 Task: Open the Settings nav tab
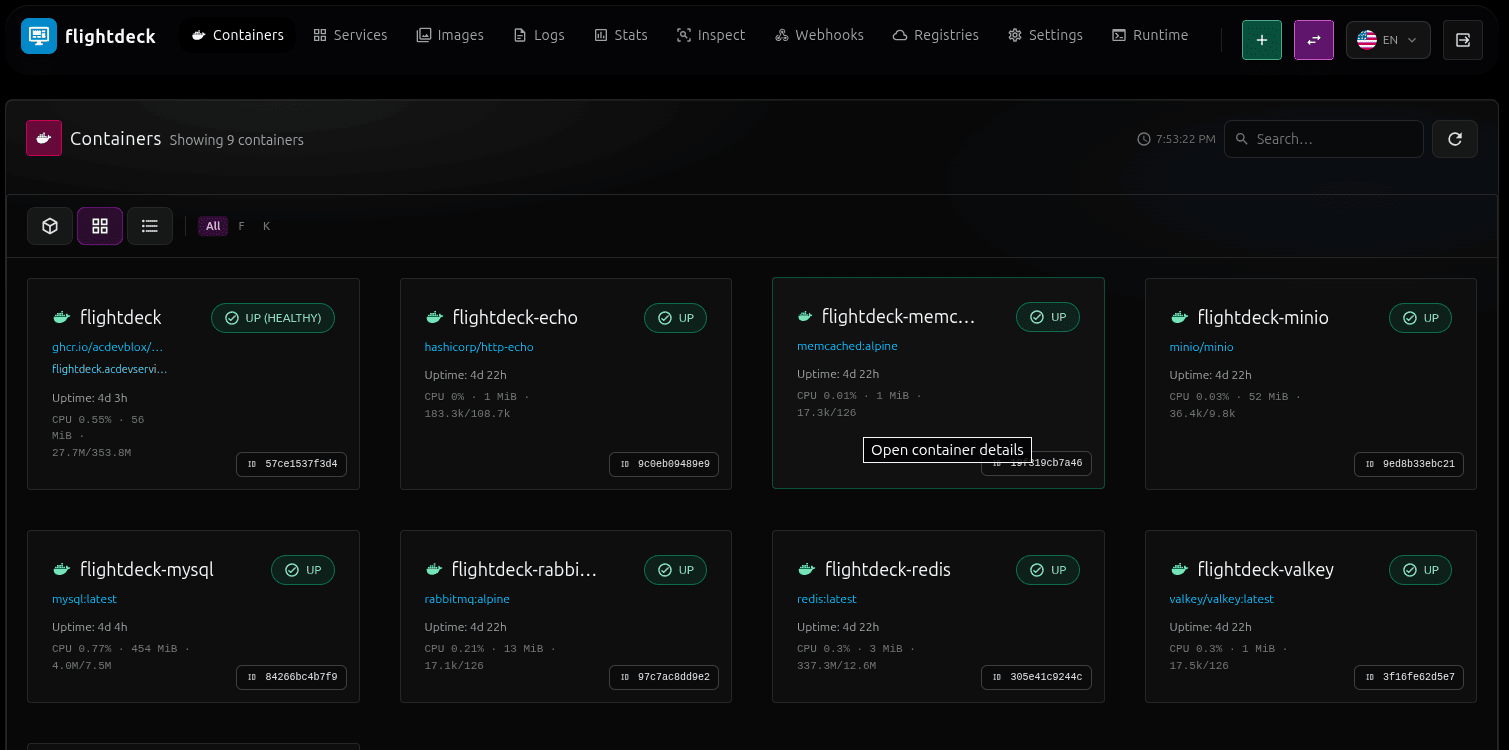coord(1045,35)
